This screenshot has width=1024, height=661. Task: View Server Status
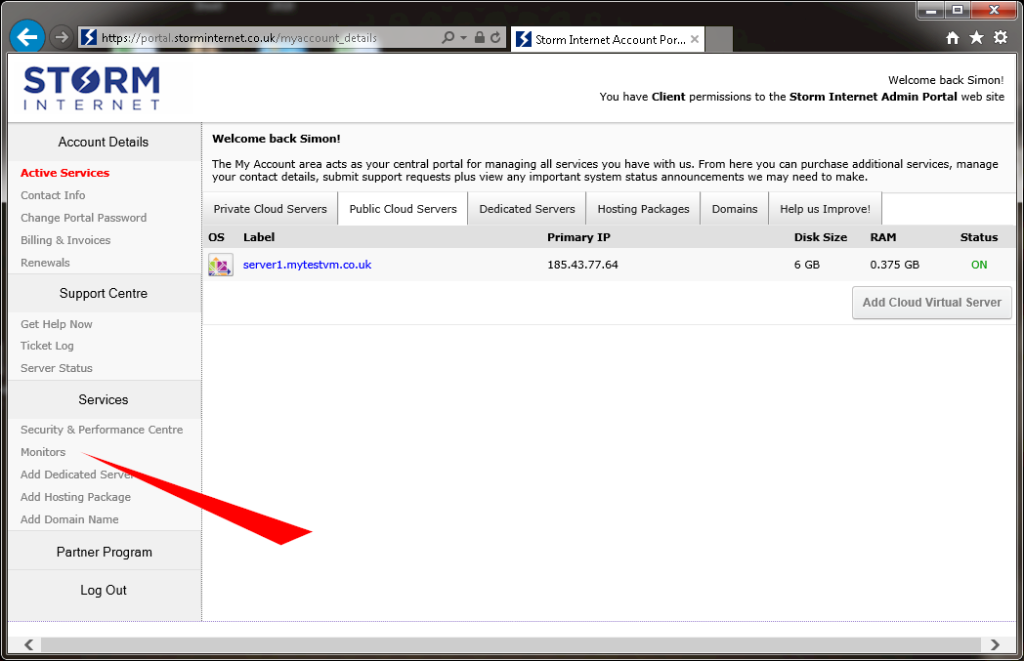[x=56, y=368]
